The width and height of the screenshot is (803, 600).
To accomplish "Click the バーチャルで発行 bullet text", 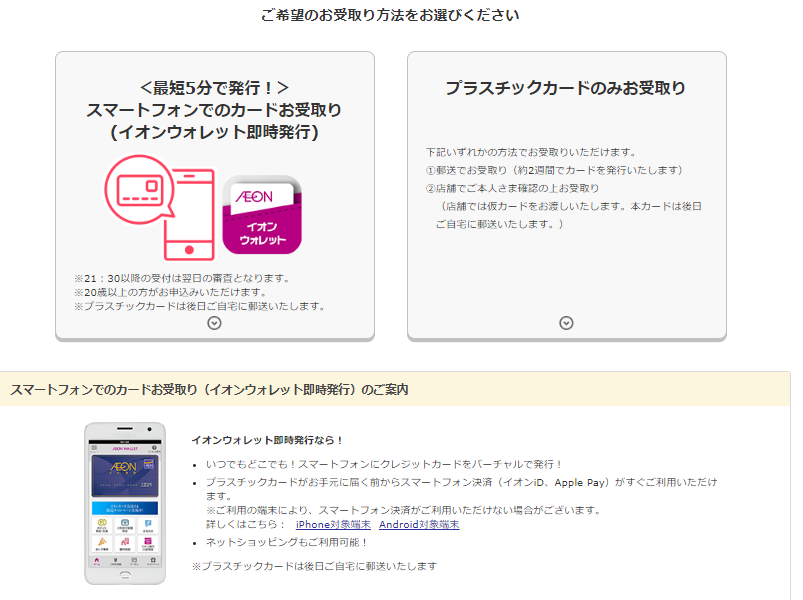I will [384, 464].
